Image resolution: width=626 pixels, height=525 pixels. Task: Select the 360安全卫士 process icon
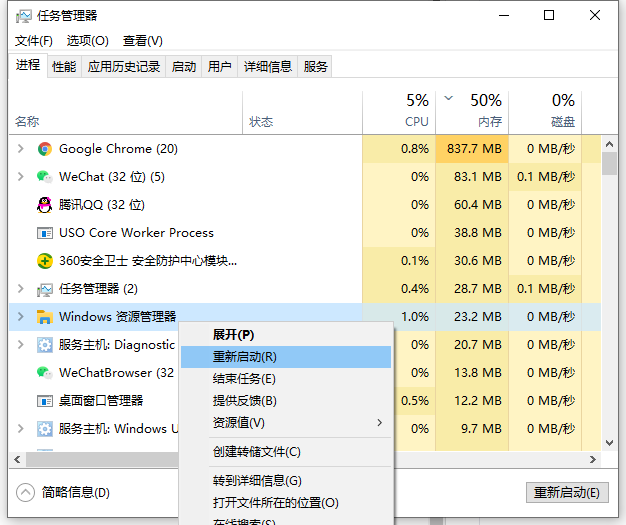point(44,261)
